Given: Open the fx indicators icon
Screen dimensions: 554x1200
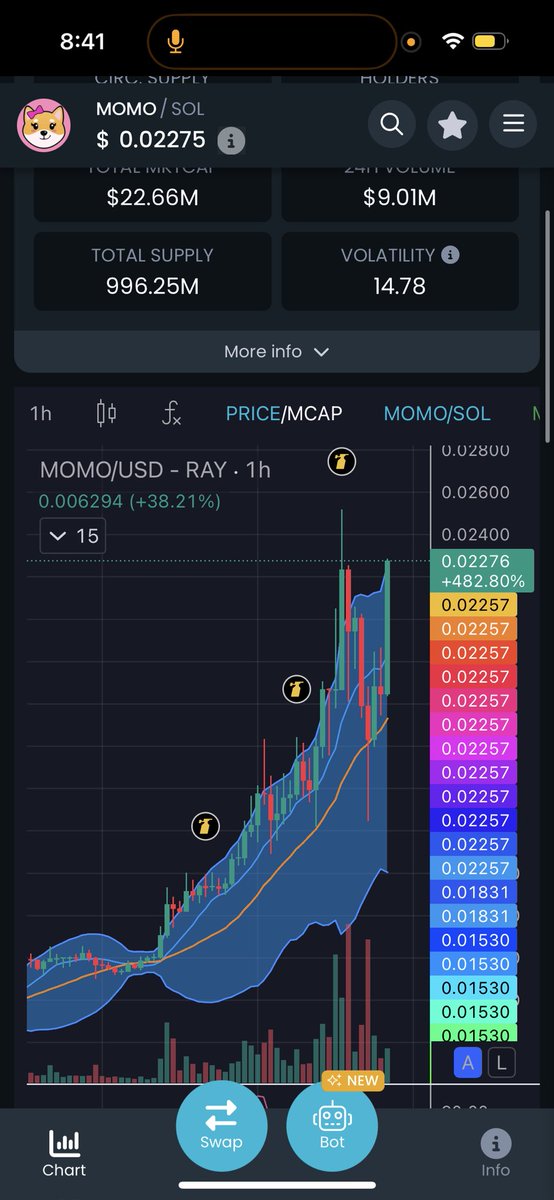Looking at the screenshot, I should point(172,413).
